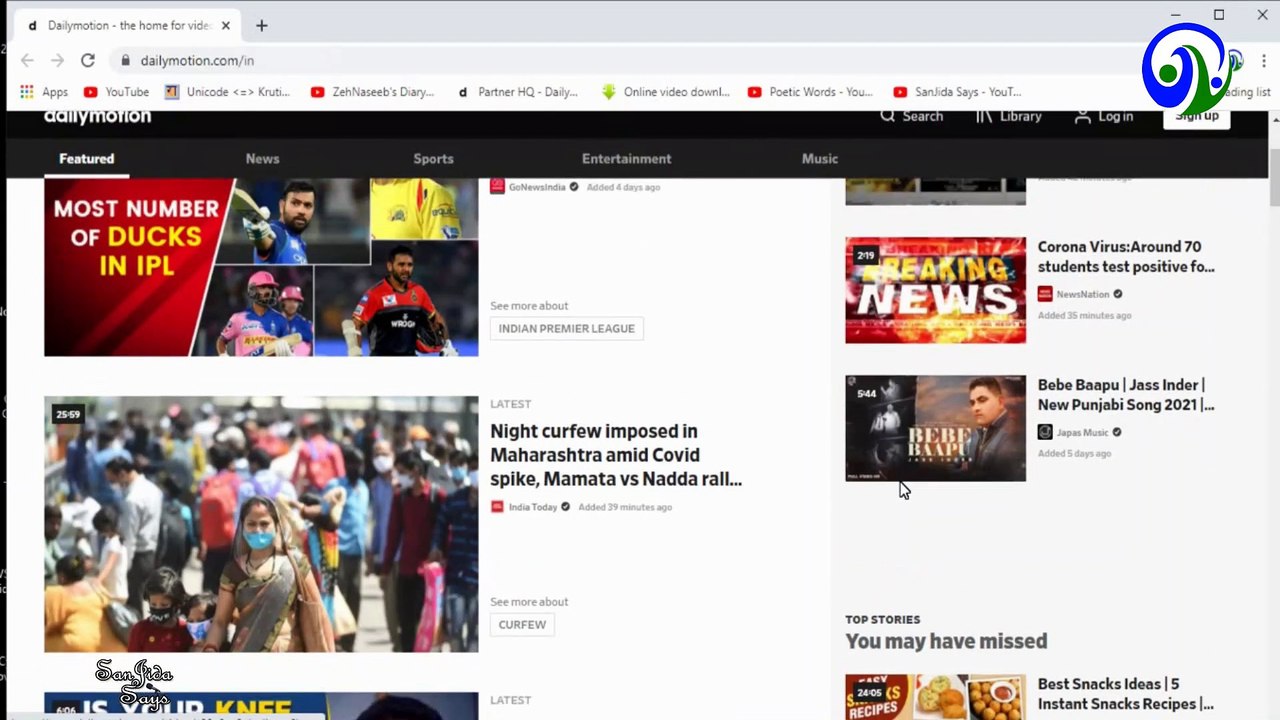Image resolution: width=1280 pixels, height=720 pixels.
Task: Open Partner HQ Dailymotion bookmark
Action: pos(517,91)
